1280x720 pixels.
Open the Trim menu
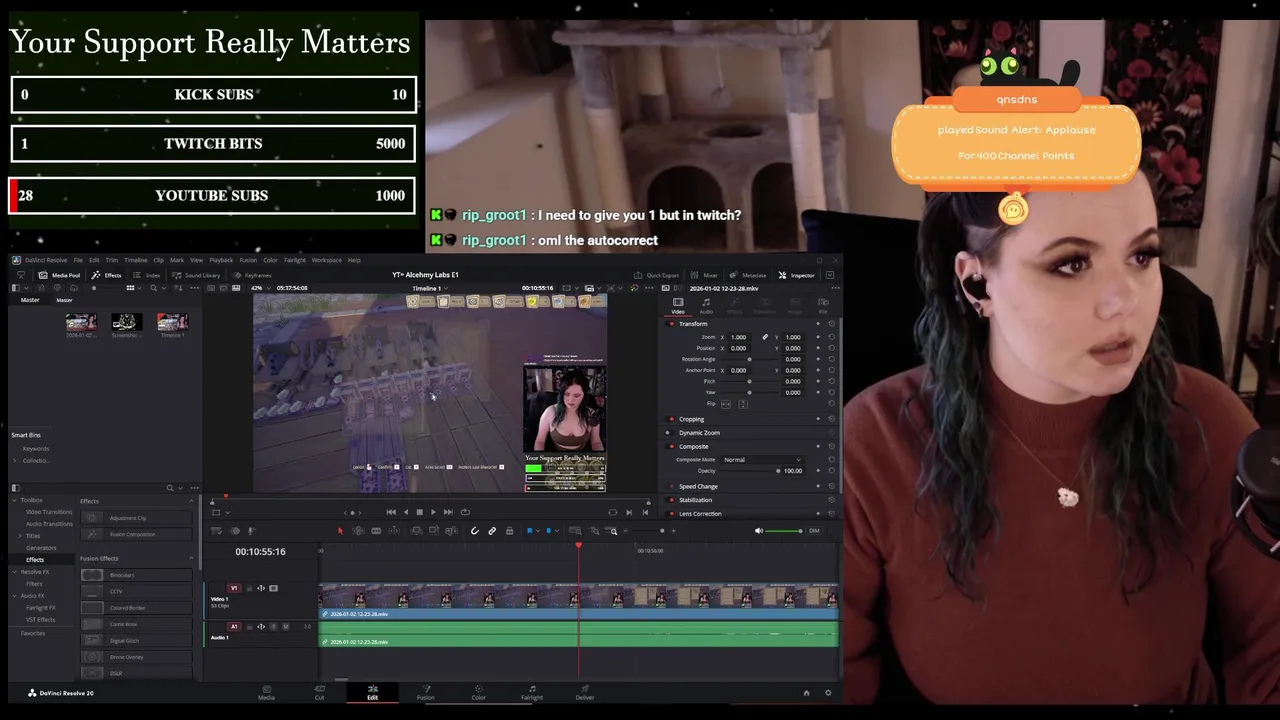click(x=112, y=260)
